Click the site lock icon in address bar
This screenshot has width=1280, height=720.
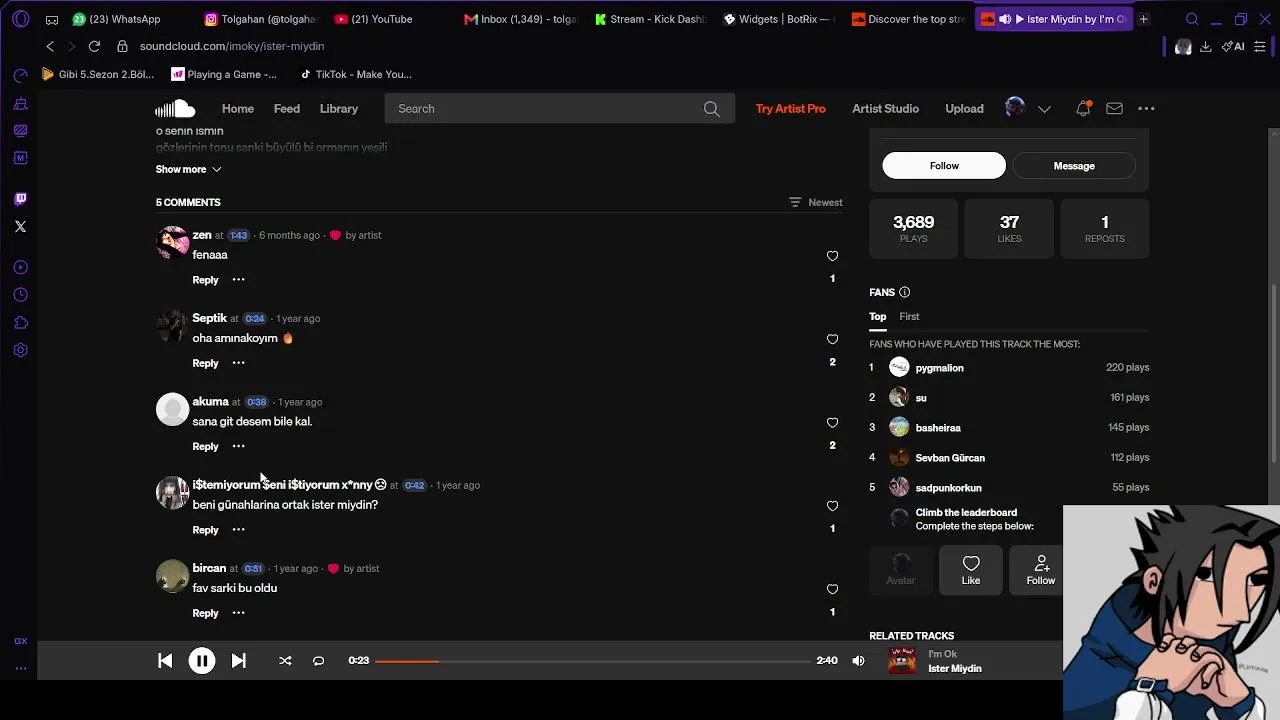coord(122,46)
